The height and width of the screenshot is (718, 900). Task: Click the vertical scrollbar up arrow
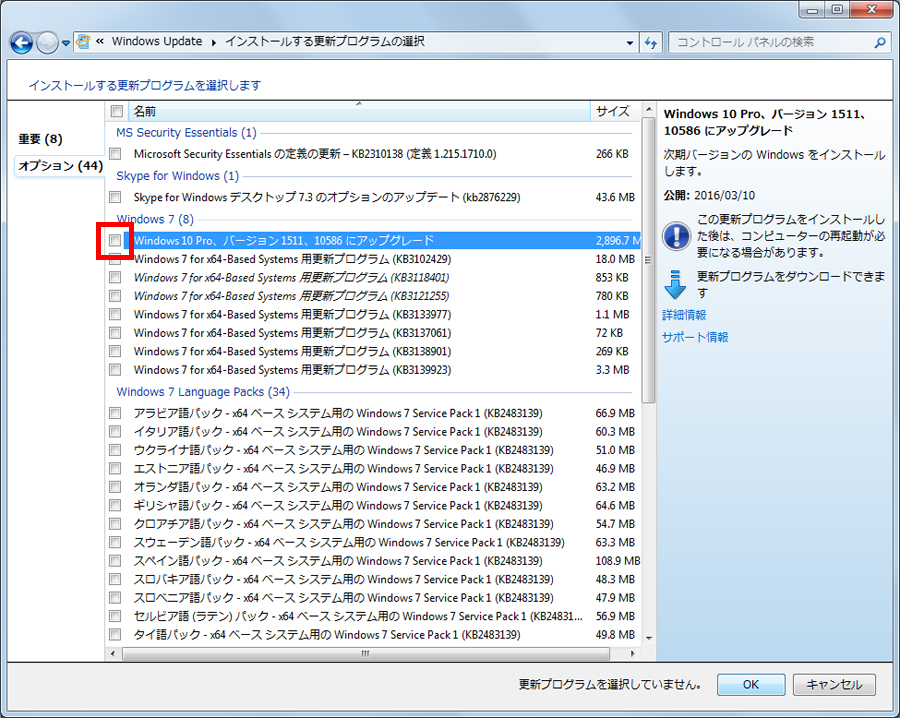coord(649,110)
